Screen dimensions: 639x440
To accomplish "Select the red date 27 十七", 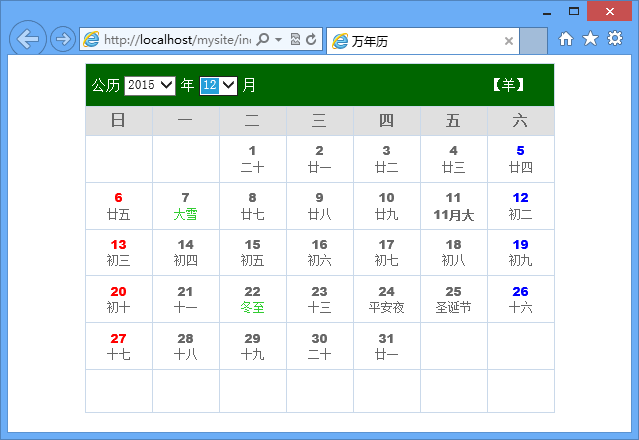I will (119, 346).
